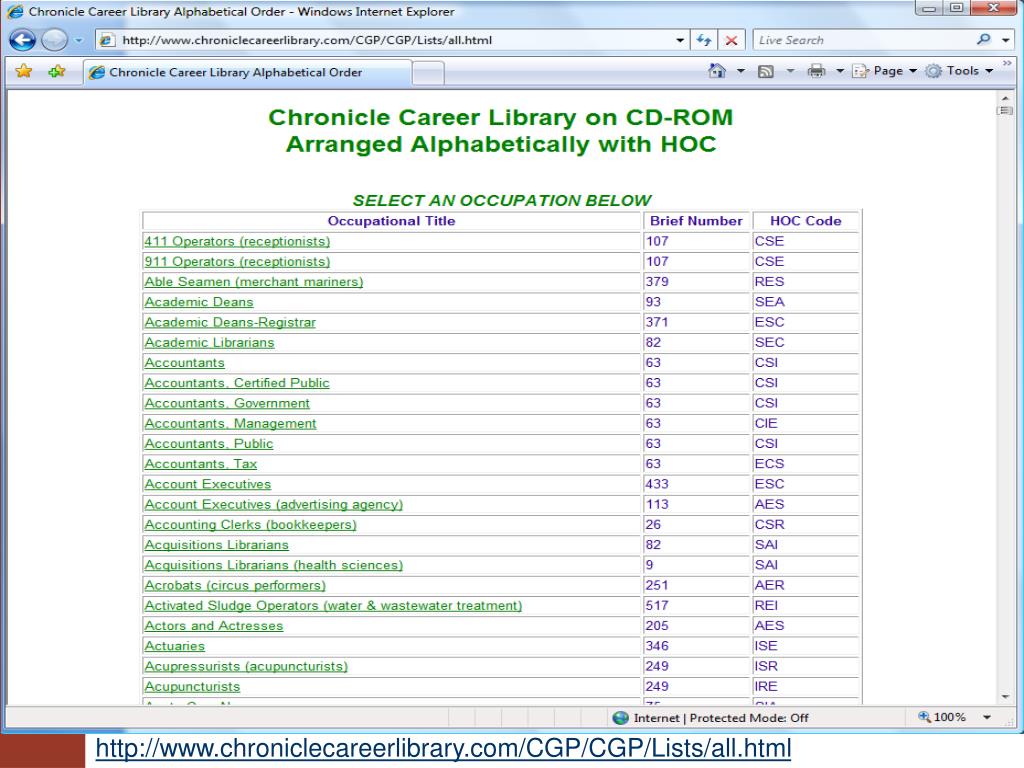Open the 411 Operators (receptionists) link
The height and width of the screenshot is (768, 1024).
pos(237,241)
